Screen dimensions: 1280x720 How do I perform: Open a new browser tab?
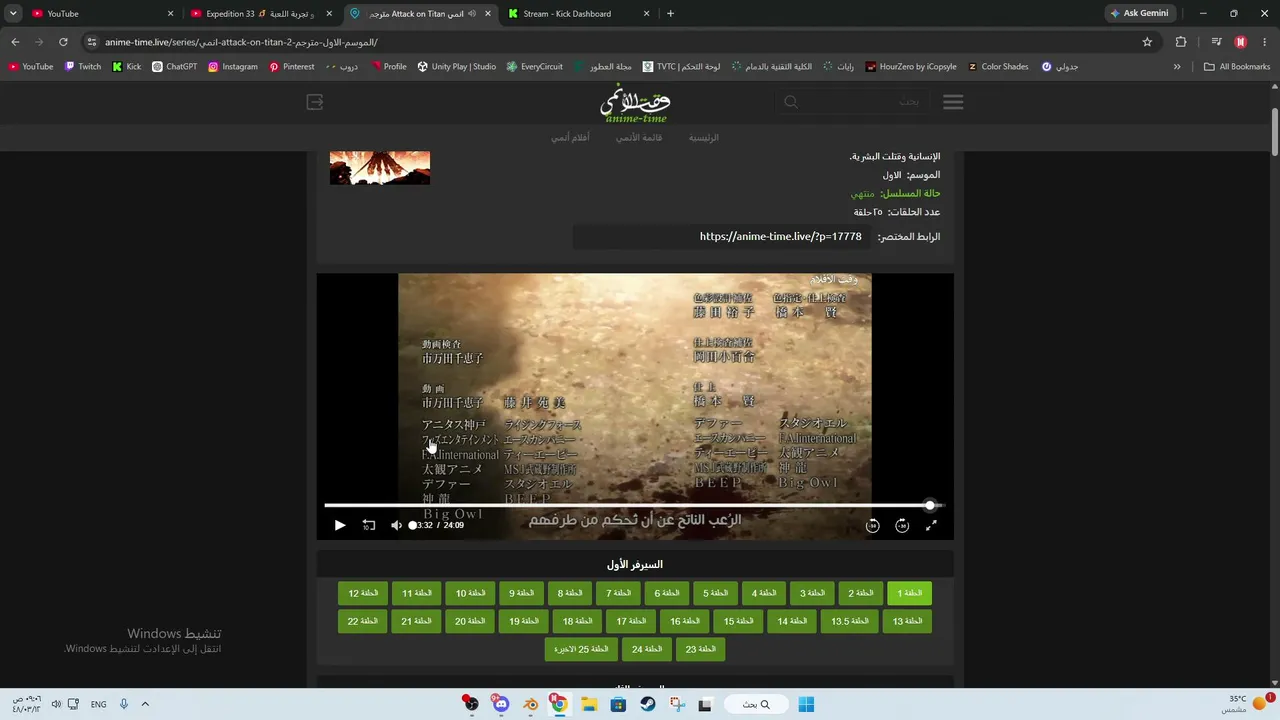point(670,14)
